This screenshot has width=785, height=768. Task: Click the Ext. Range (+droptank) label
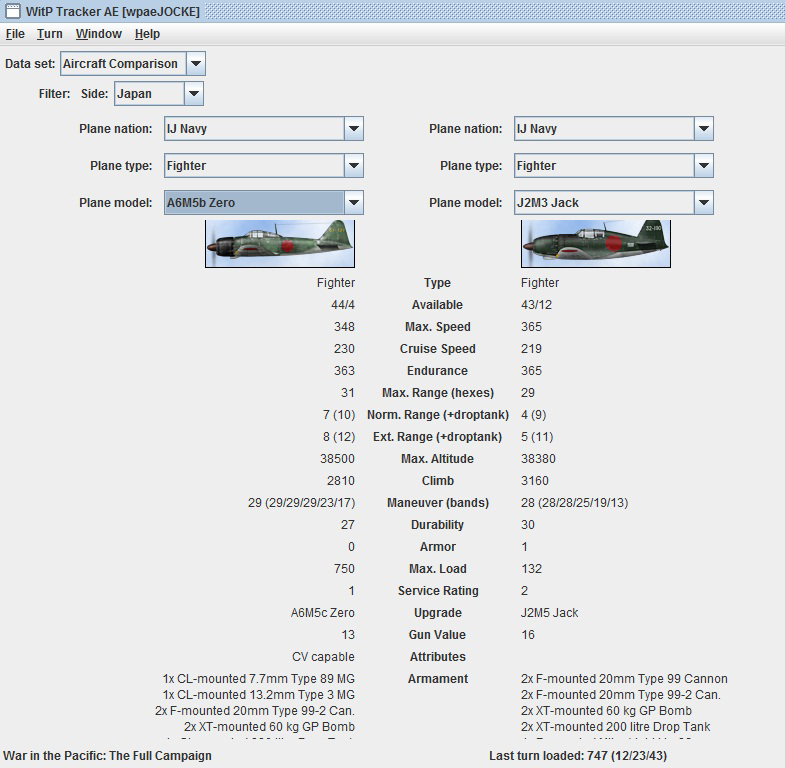click(x=438, y=437)
